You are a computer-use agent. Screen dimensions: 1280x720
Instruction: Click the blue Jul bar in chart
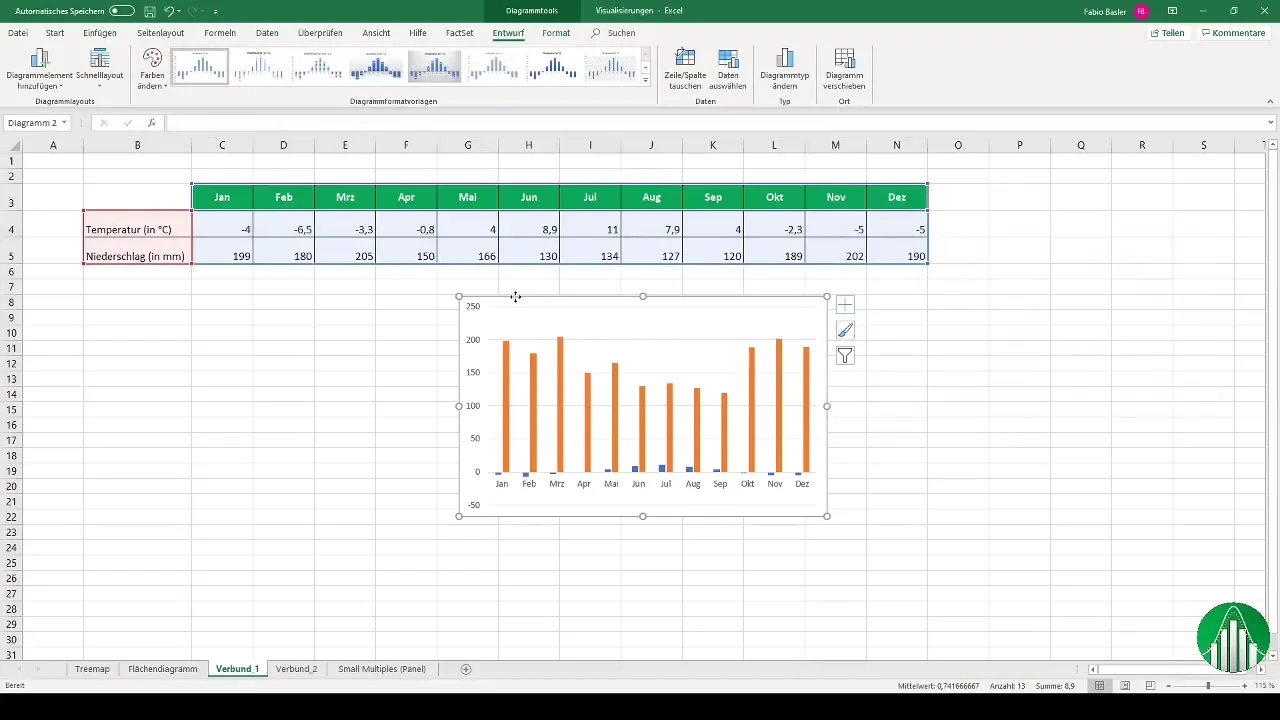pyautogui.click(x=662, y=468)
